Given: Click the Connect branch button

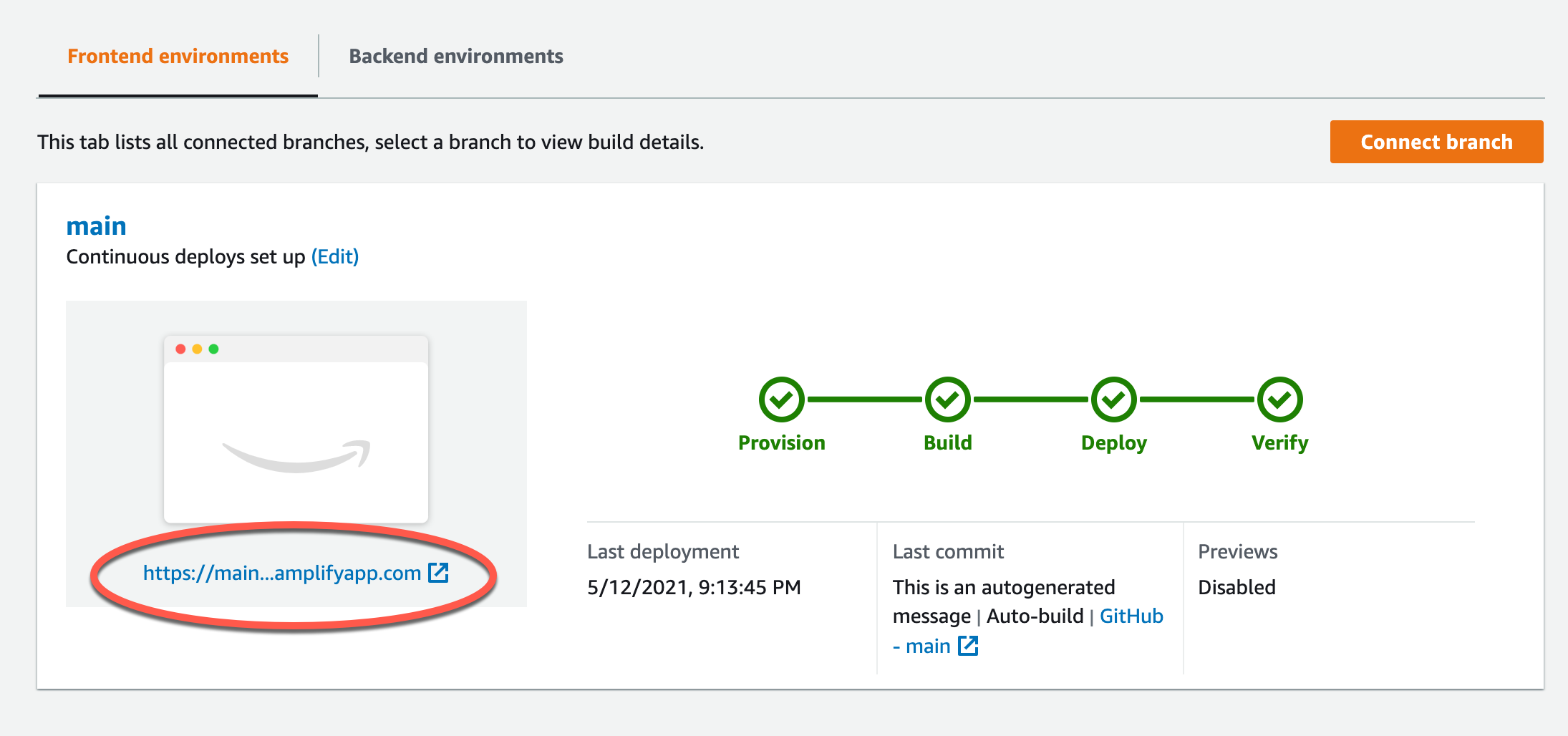Looking at the screenshot, I should [1436, 142].
